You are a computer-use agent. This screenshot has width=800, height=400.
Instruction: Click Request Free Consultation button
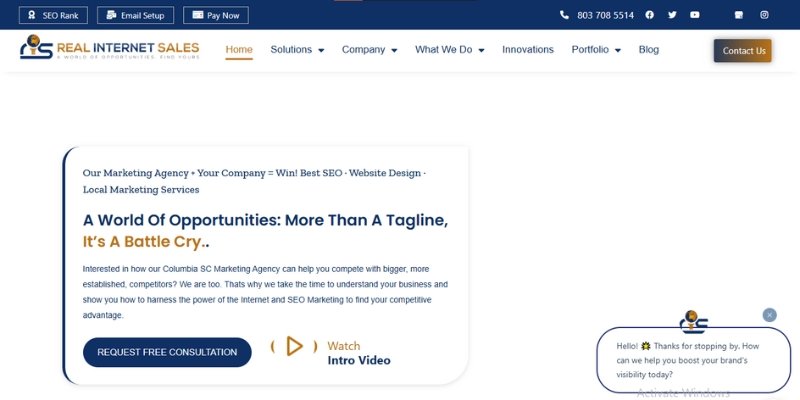tap(167, 352)
